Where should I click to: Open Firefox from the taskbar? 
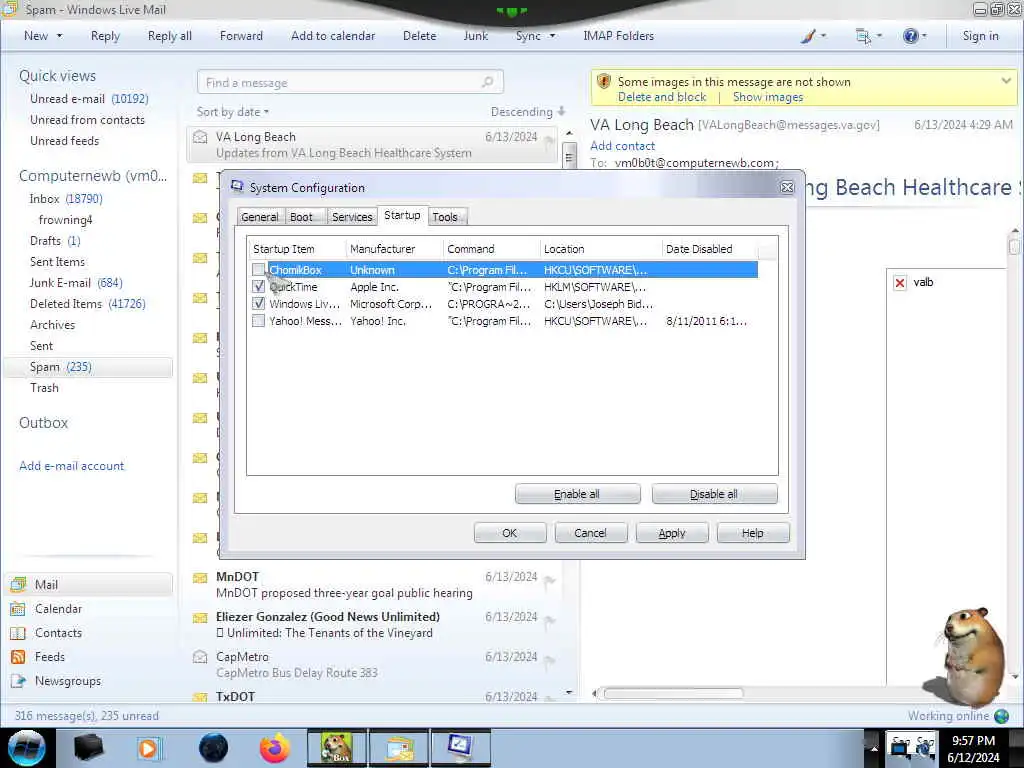[x=275, y=748]
